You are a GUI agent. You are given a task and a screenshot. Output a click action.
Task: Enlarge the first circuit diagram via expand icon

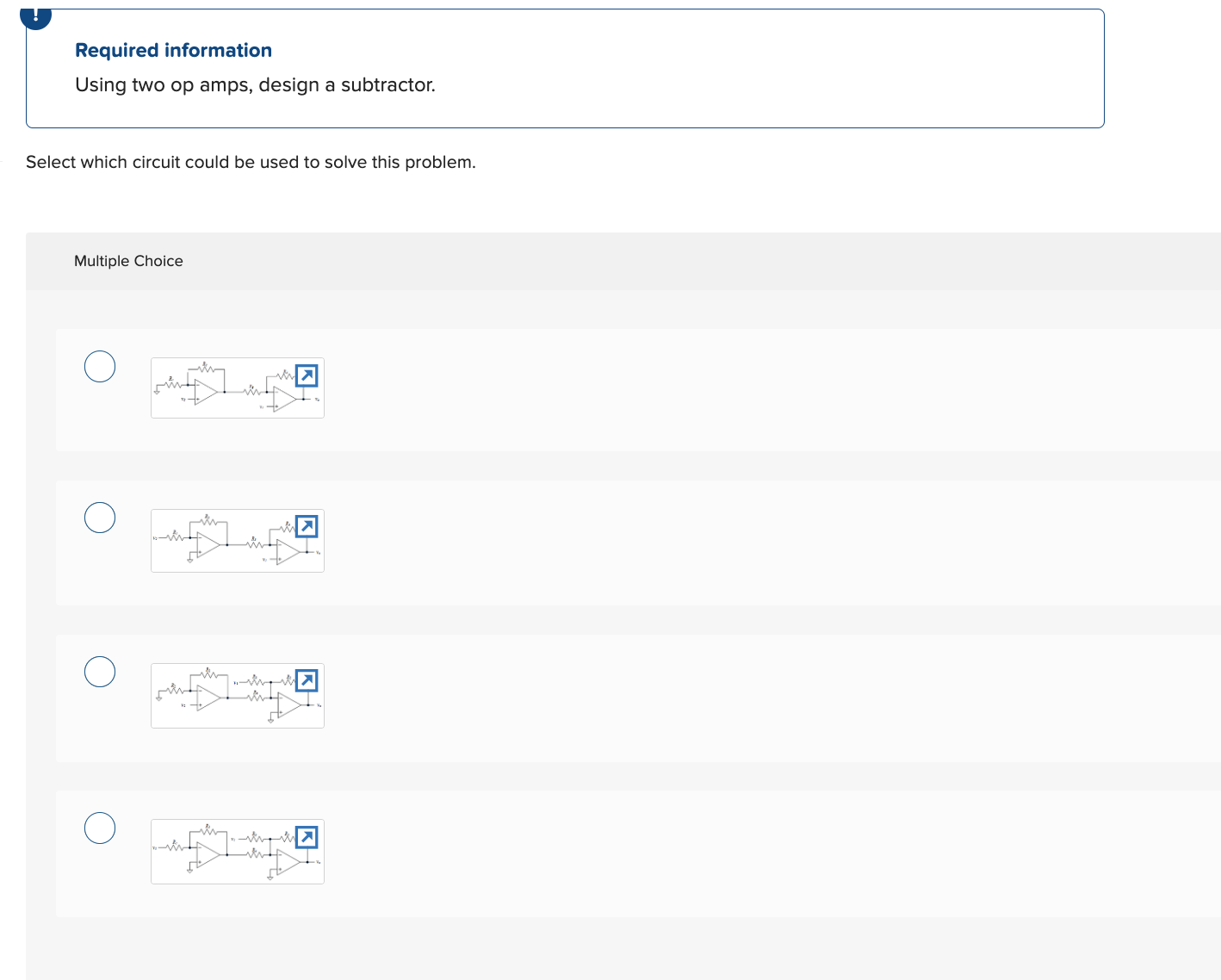tap(307, 374)
